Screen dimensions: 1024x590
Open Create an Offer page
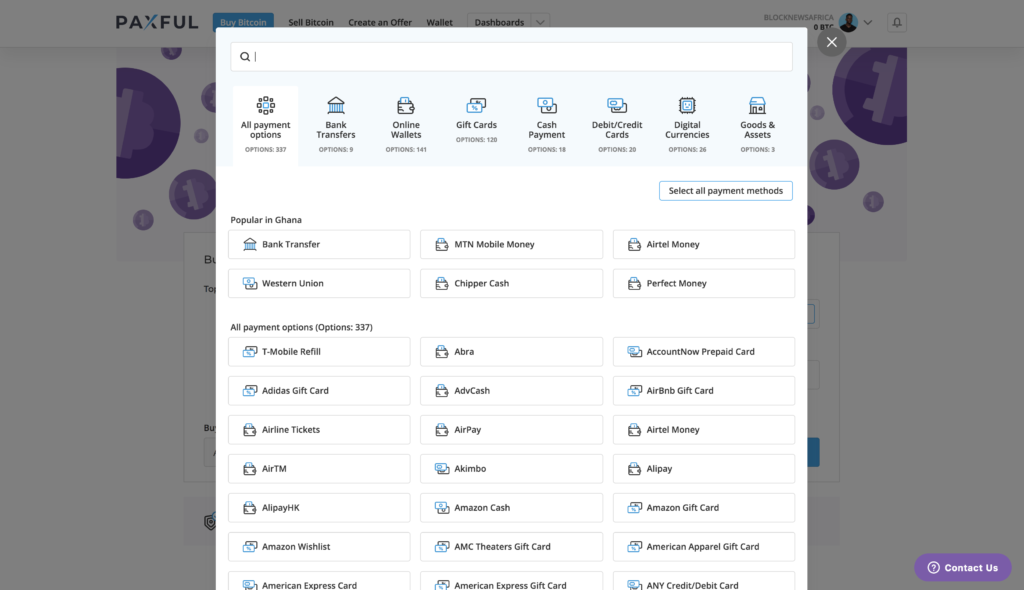point(380,22)
